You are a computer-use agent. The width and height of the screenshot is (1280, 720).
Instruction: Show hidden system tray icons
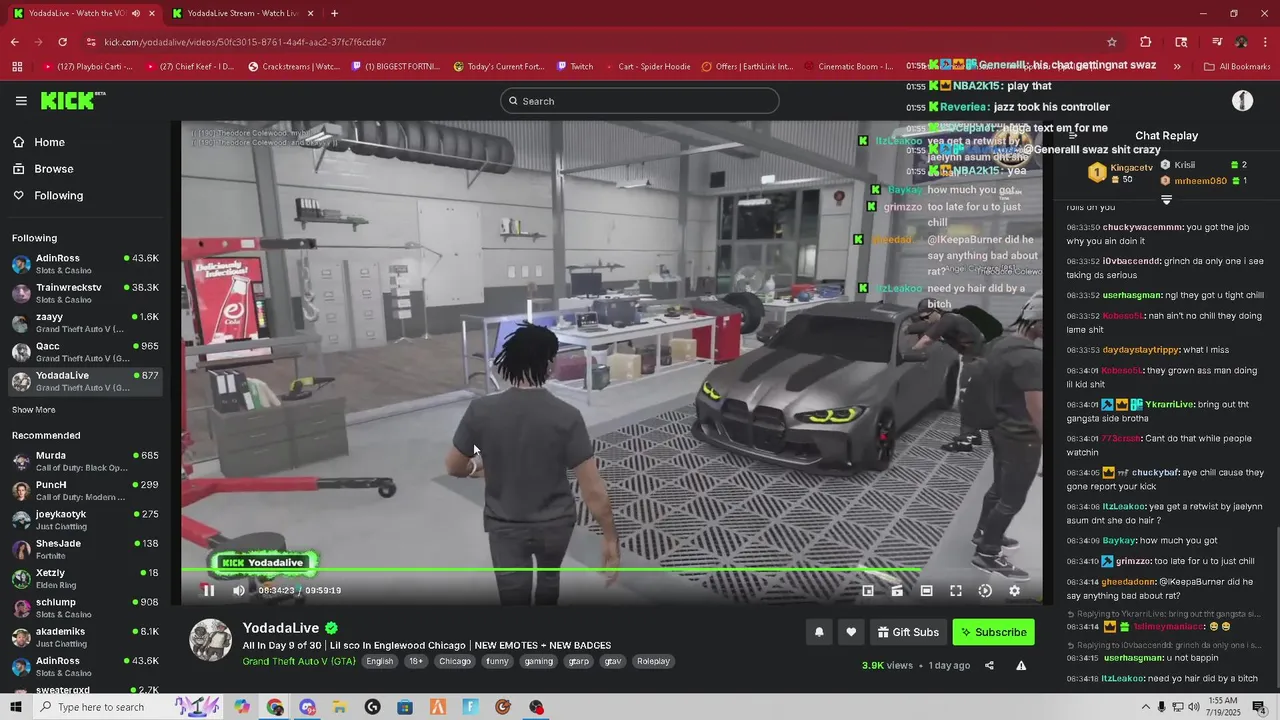pyautogui.click(x=1146, y=707)
